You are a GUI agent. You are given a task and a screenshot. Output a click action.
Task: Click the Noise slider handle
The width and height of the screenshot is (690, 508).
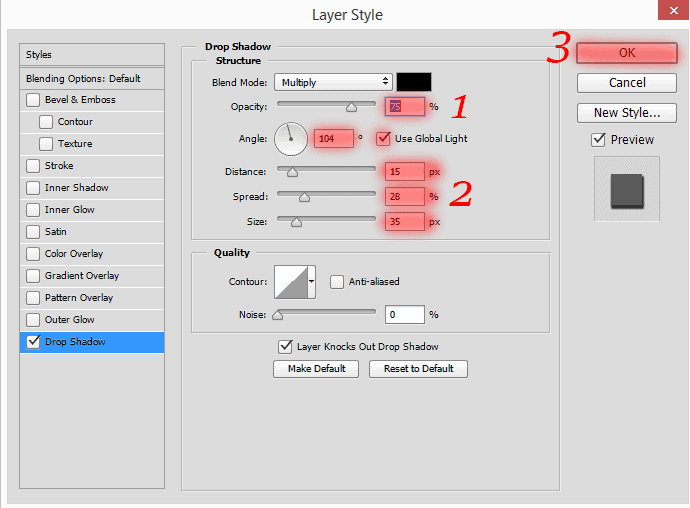click(278, 315)
